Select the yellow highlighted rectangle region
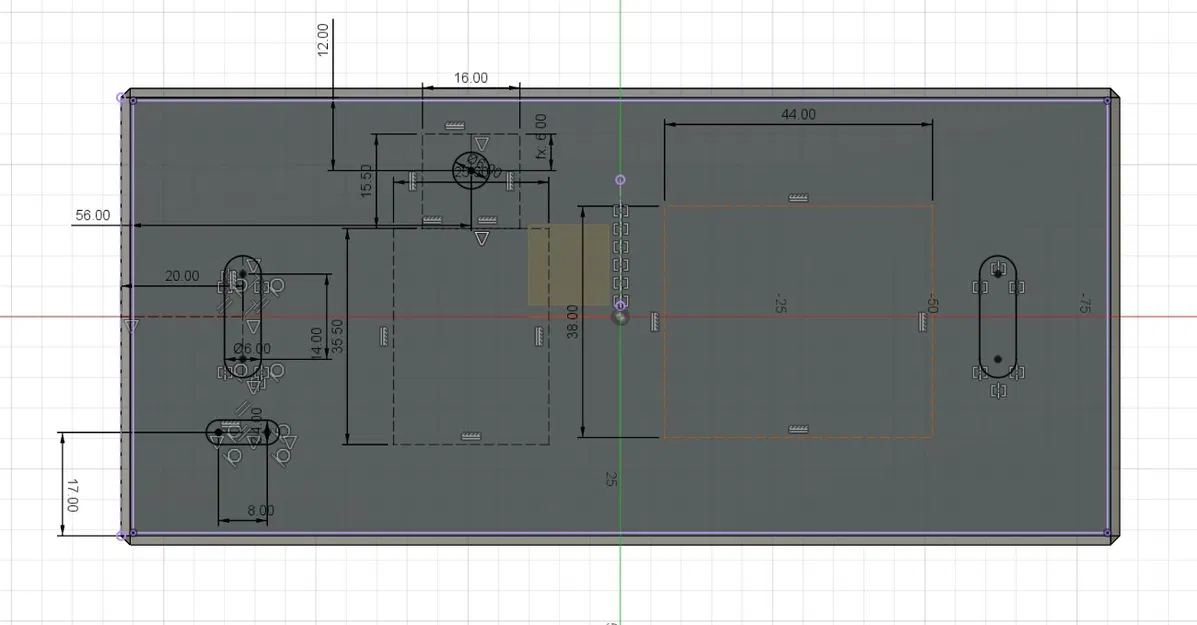Image resolution: width=1197 pixels, height=625 pixels. tap(569, 265)
